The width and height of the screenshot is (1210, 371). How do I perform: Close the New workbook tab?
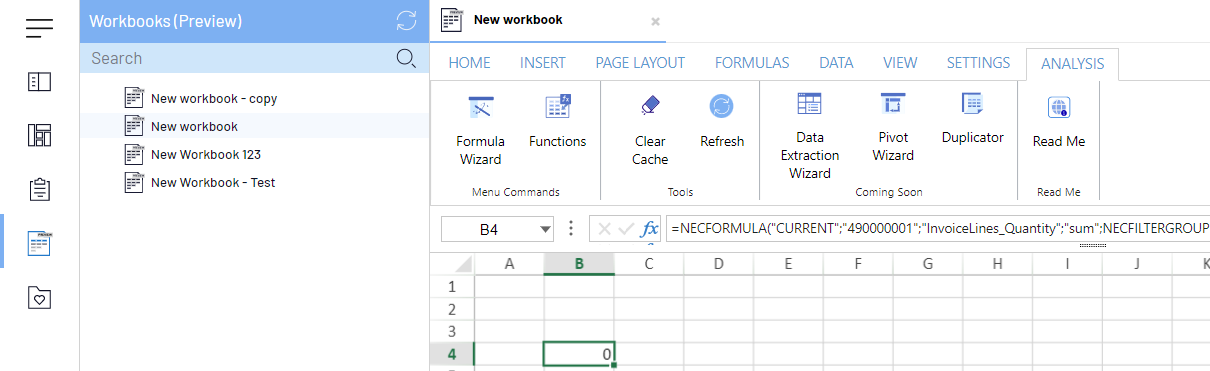pos(655,21)
